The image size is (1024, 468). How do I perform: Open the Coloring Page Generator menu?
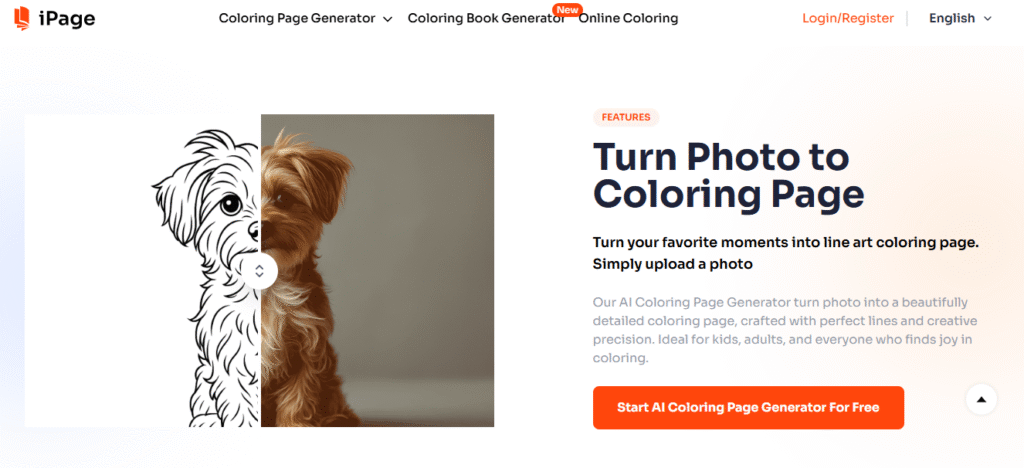pos(297,18)
